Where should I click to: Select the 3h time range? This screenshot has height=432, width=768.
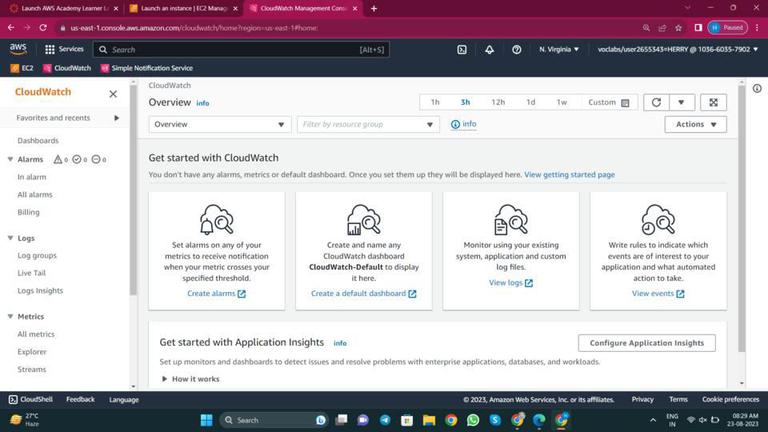(465, 102)
